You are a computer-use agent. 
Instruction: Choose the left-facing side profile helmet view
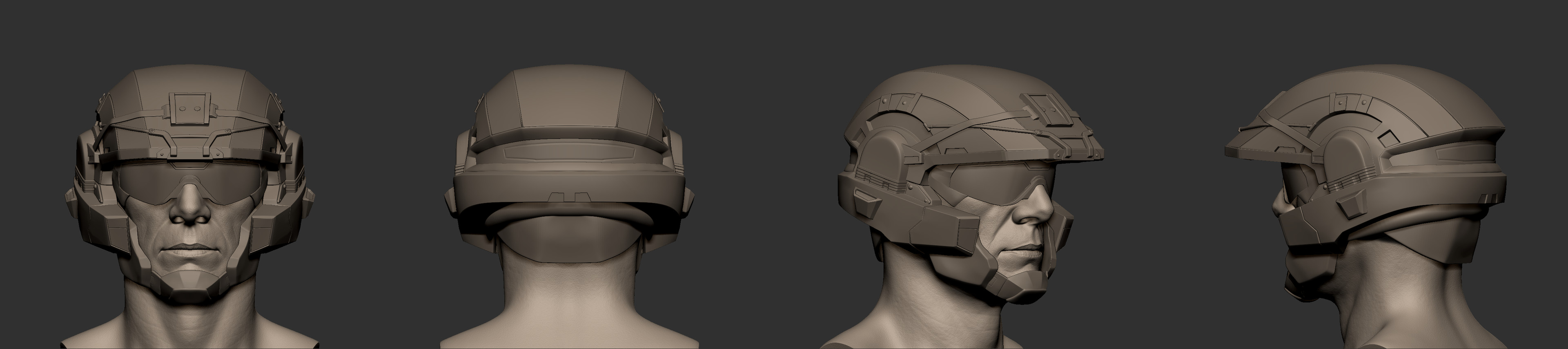pos(1367,207)
